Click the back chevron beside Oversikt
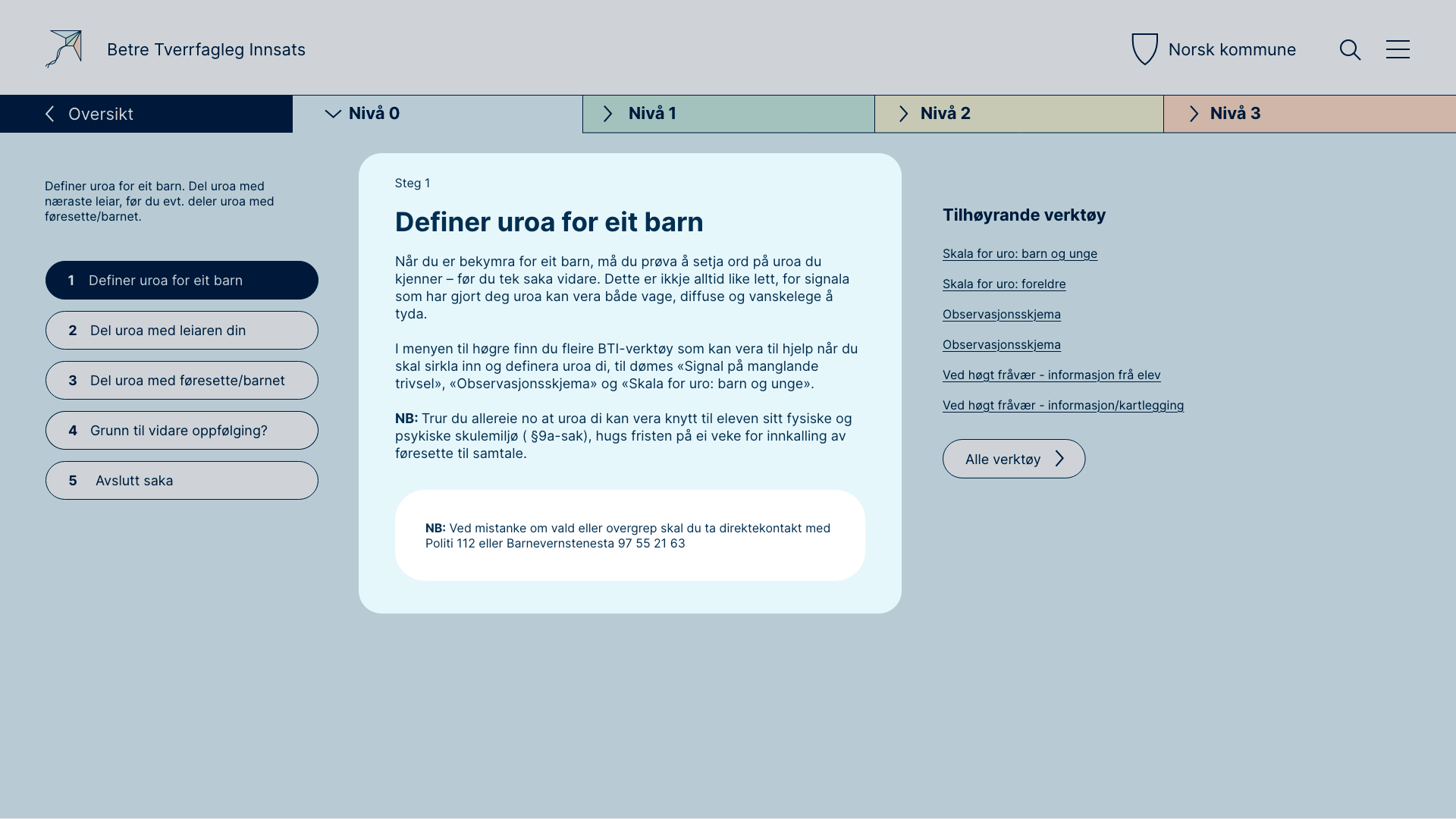1456x819 pixels. [x=50, y=114]
